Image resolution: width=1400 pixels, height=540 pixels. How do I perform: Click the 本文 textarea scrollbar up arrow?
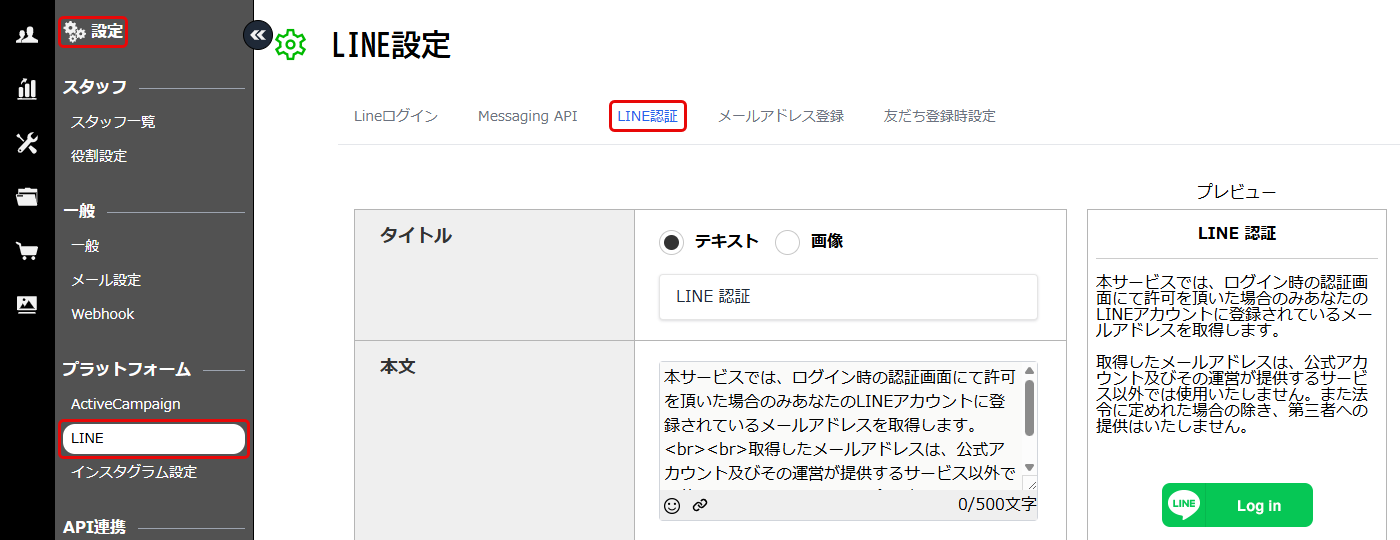point(1029,371)
